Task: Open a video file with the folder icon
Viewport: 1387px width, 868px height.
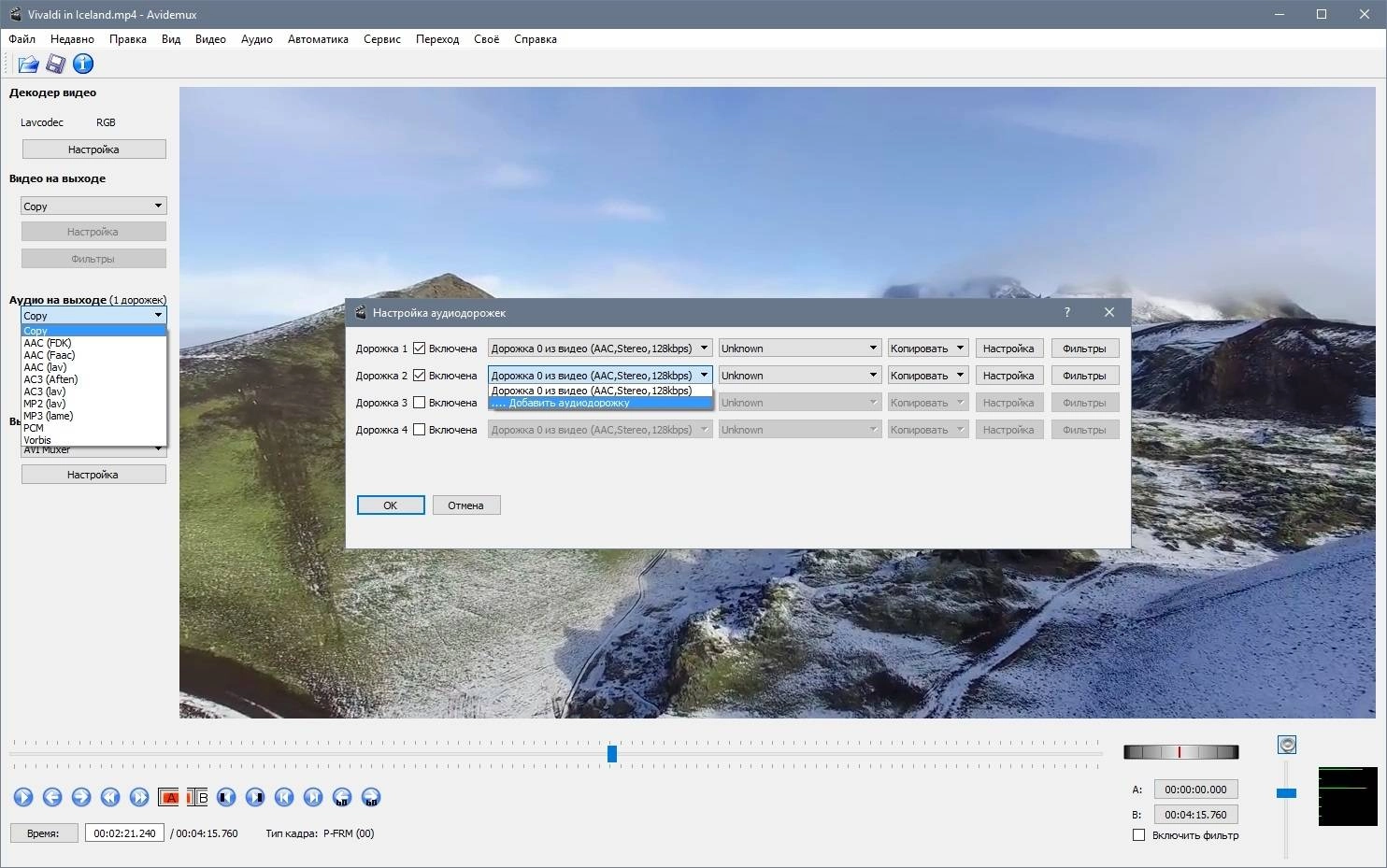Action: tap(28, 64)
